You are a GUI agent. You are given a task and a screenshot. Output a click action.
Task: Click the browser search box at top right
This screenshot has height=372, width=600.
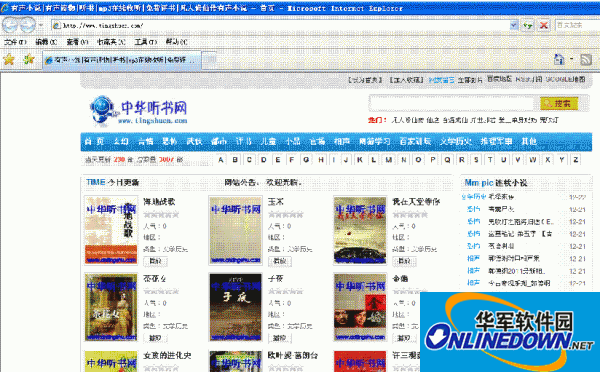[x=577, y=25]
